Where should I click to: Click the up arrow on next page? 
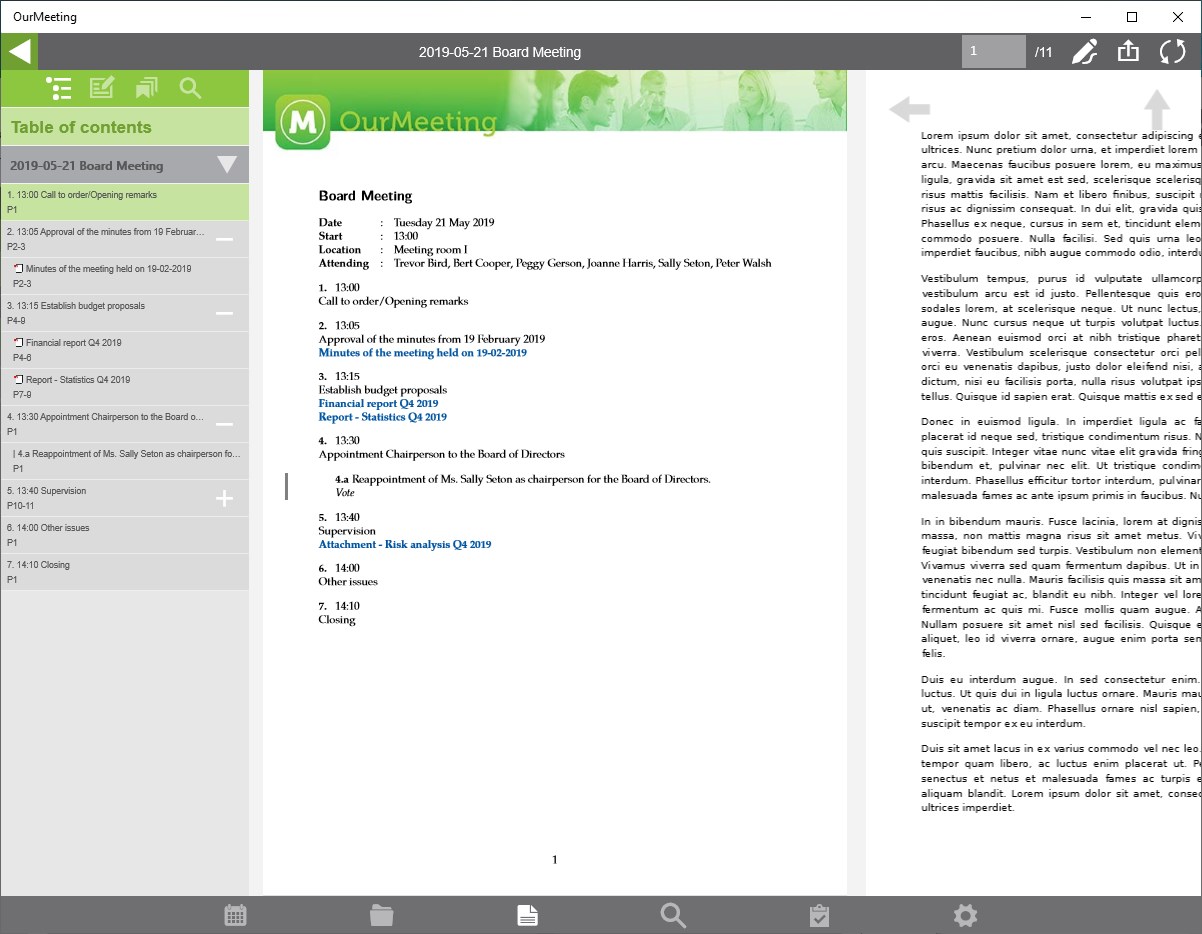[1157, 110]
